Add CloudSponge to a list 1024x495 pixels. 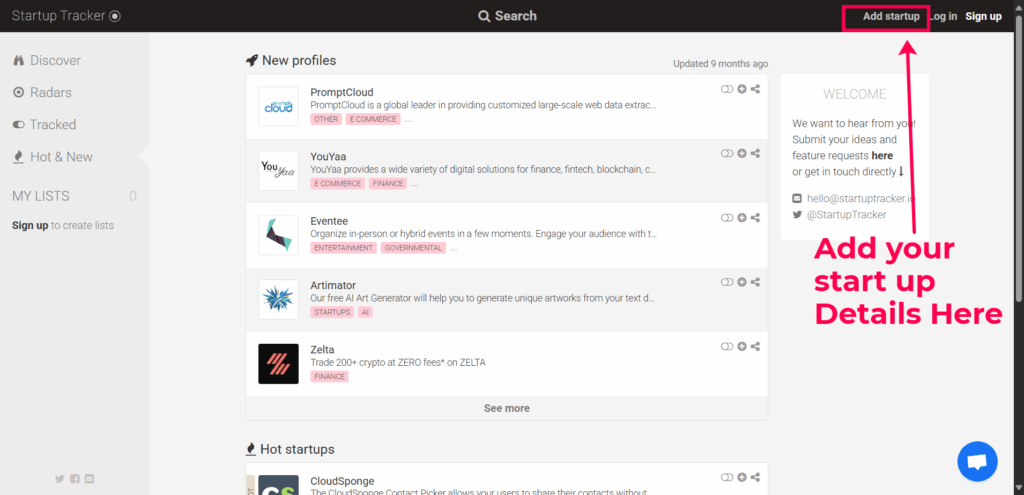742,477
